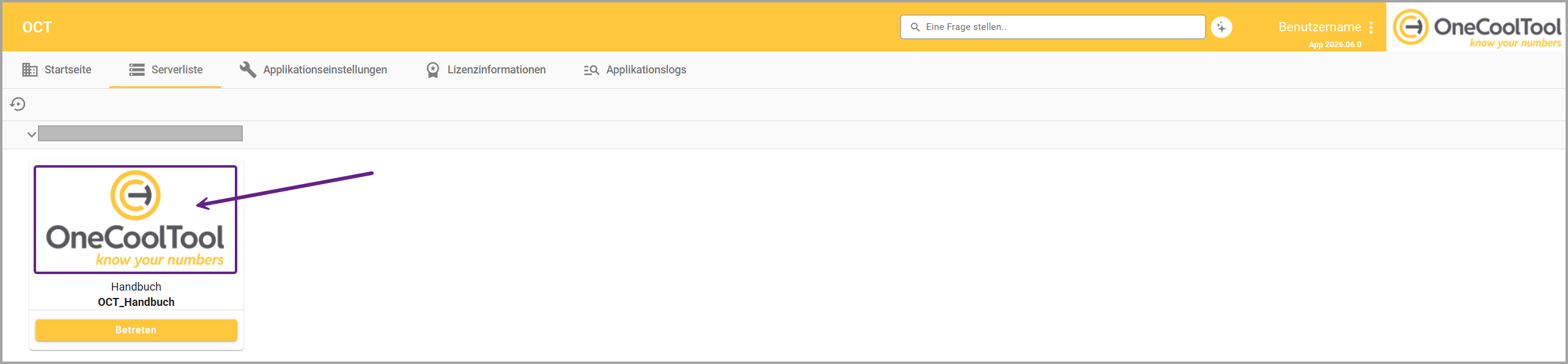Screen dimensions: 1568x364
Task: Collapse the server group chevron
Action: tap(31, 135)
